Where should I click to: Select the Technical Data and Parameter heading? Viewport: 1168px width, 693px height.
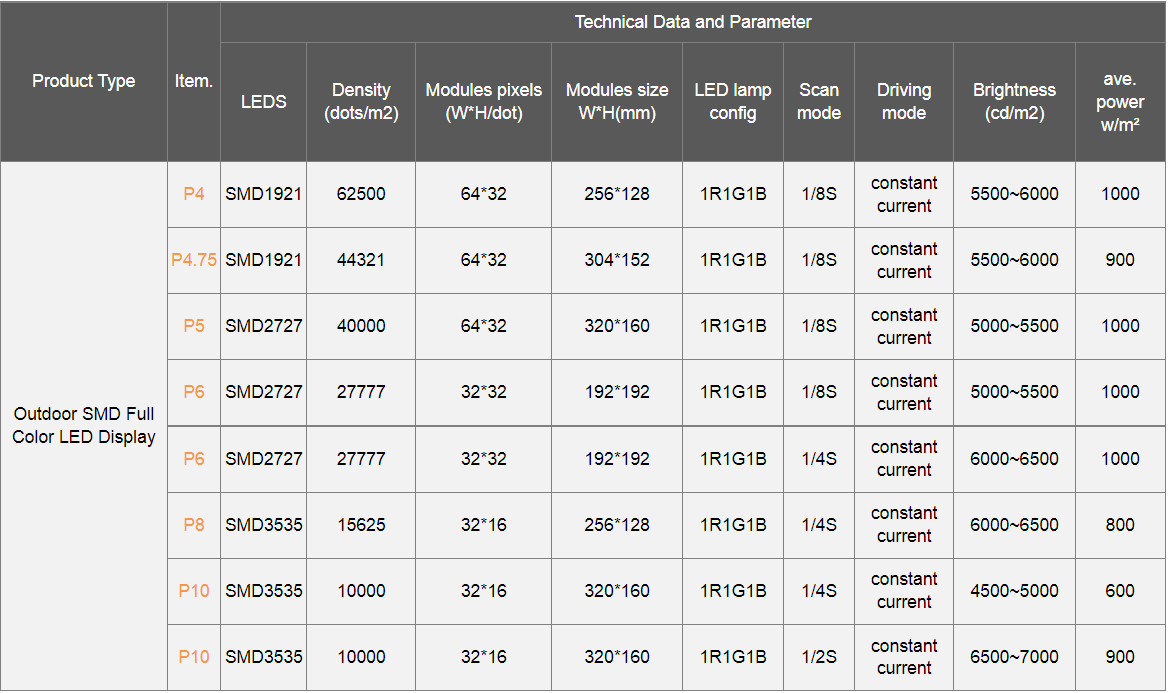coord(693,22)
